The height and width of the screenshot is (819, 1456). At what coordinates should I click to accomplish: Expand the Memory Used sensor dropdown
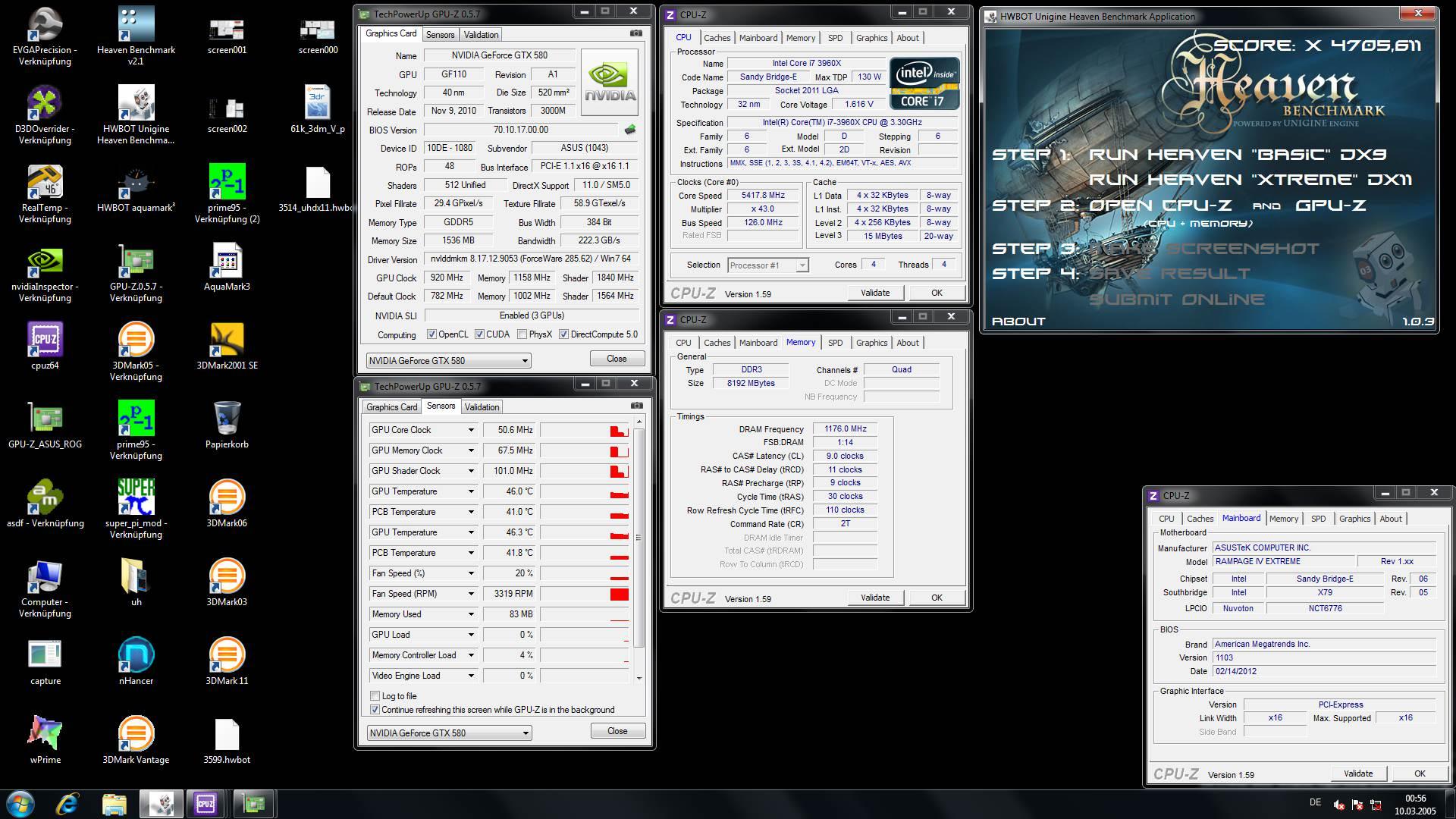470,614
